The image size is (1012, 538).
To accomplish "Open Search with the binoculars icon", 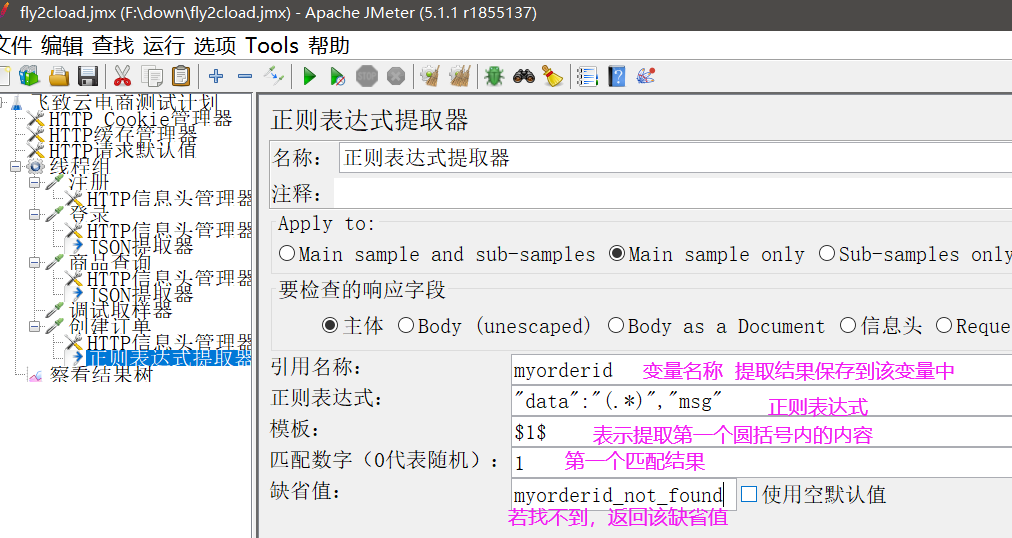I will tap(523, 76).
